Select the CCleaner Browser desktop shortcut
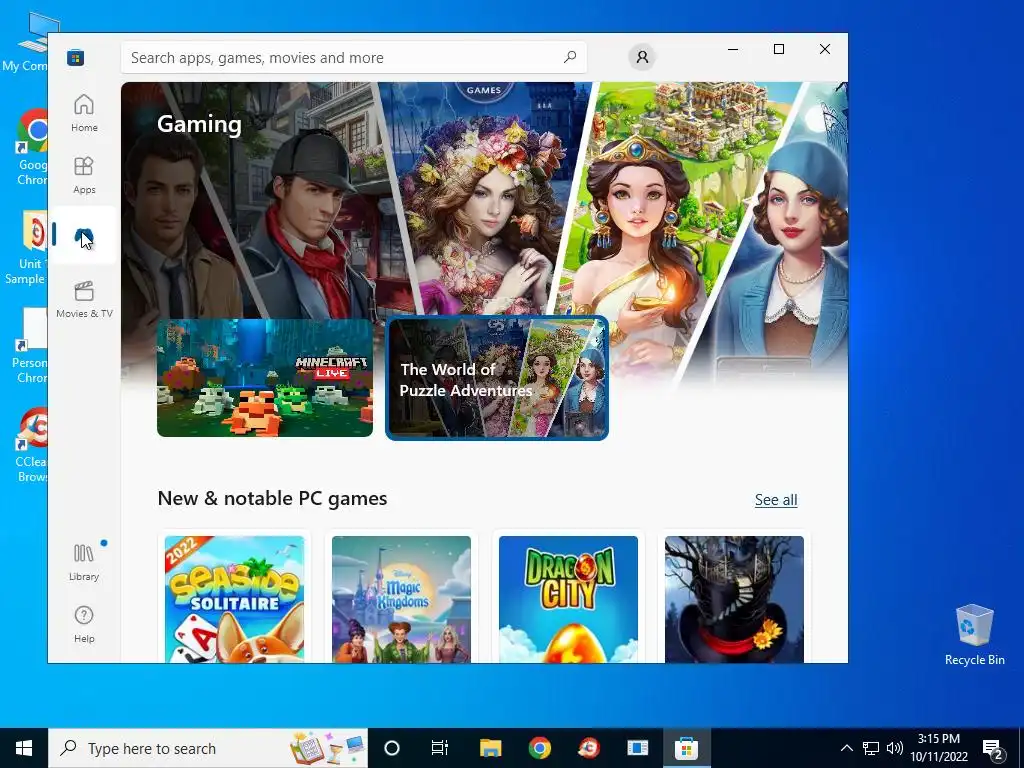Viewport: 1024px width, 768px height. coord(32,445)
